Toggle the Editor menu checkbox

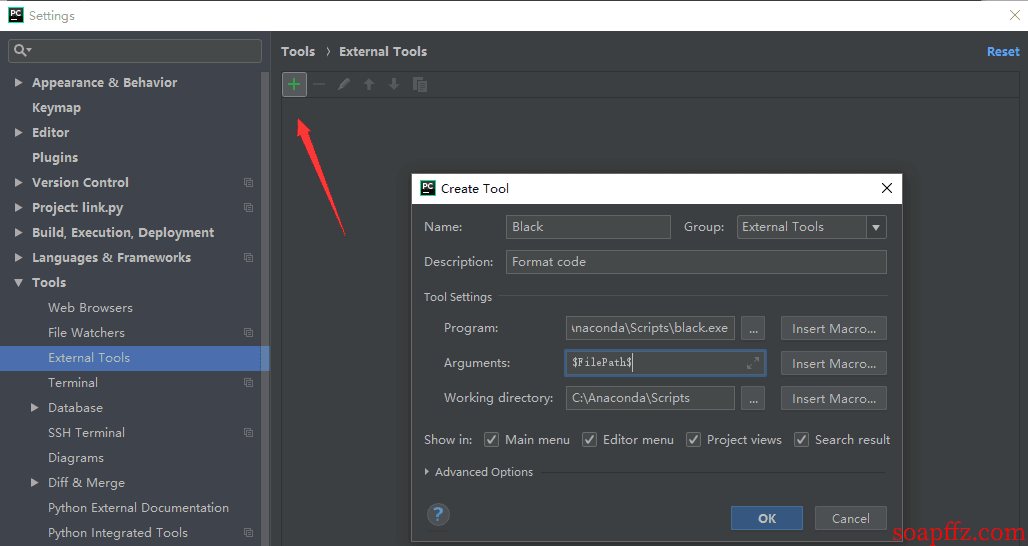coord(589,439)
